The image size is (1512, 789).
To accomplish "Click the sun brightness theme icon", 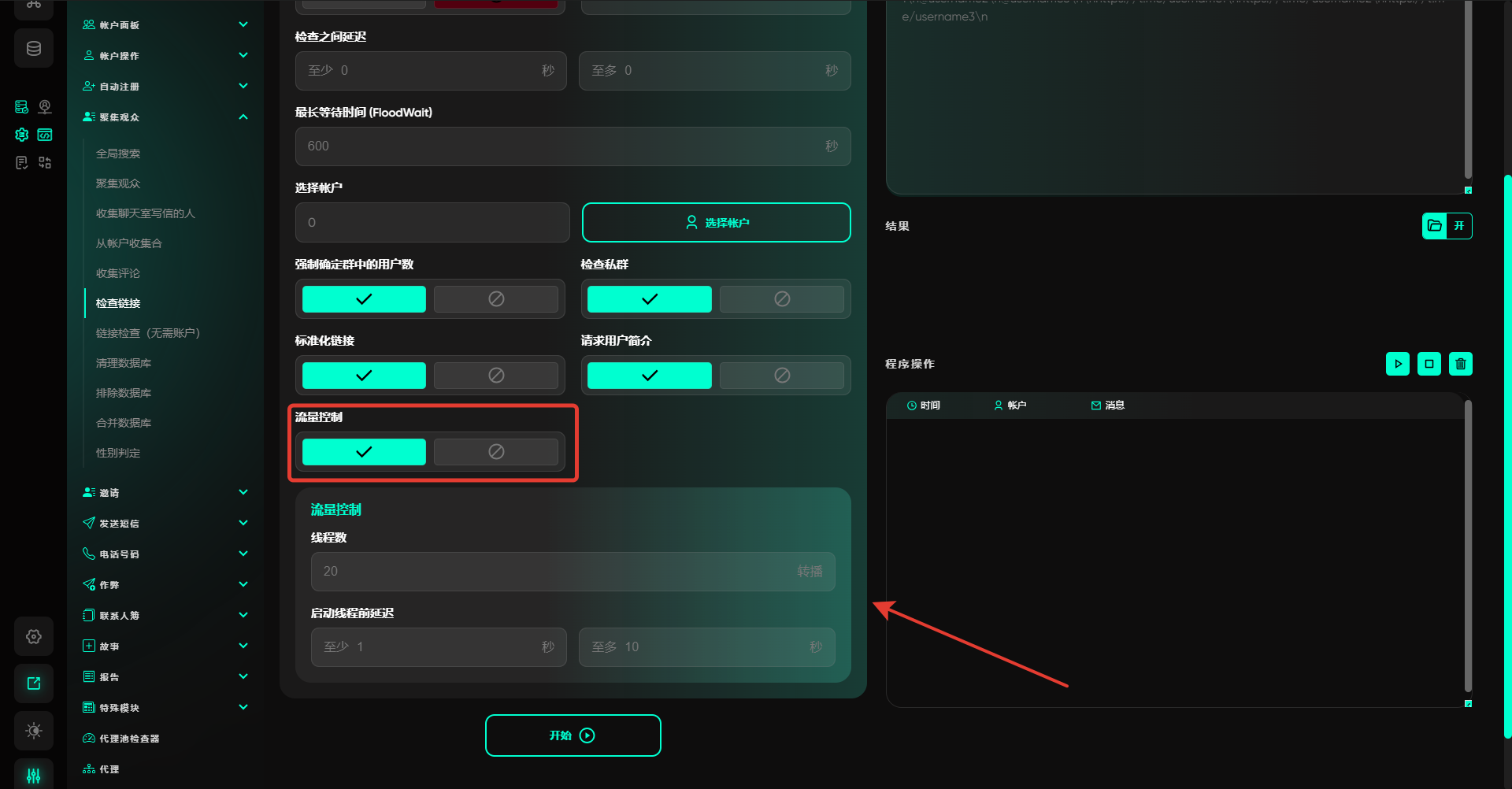I will (34, 731).
